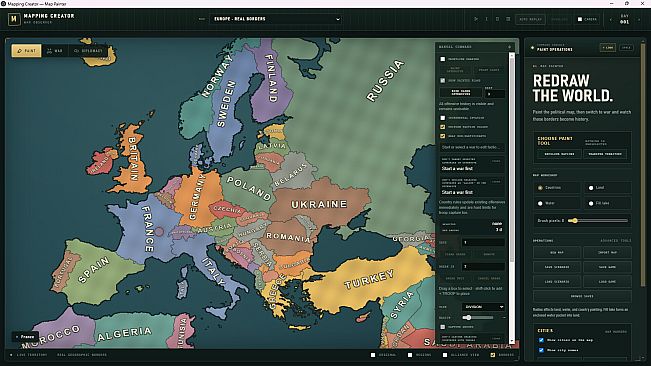
Task: Switch to the Paint tab
Action: pos(27,51)
